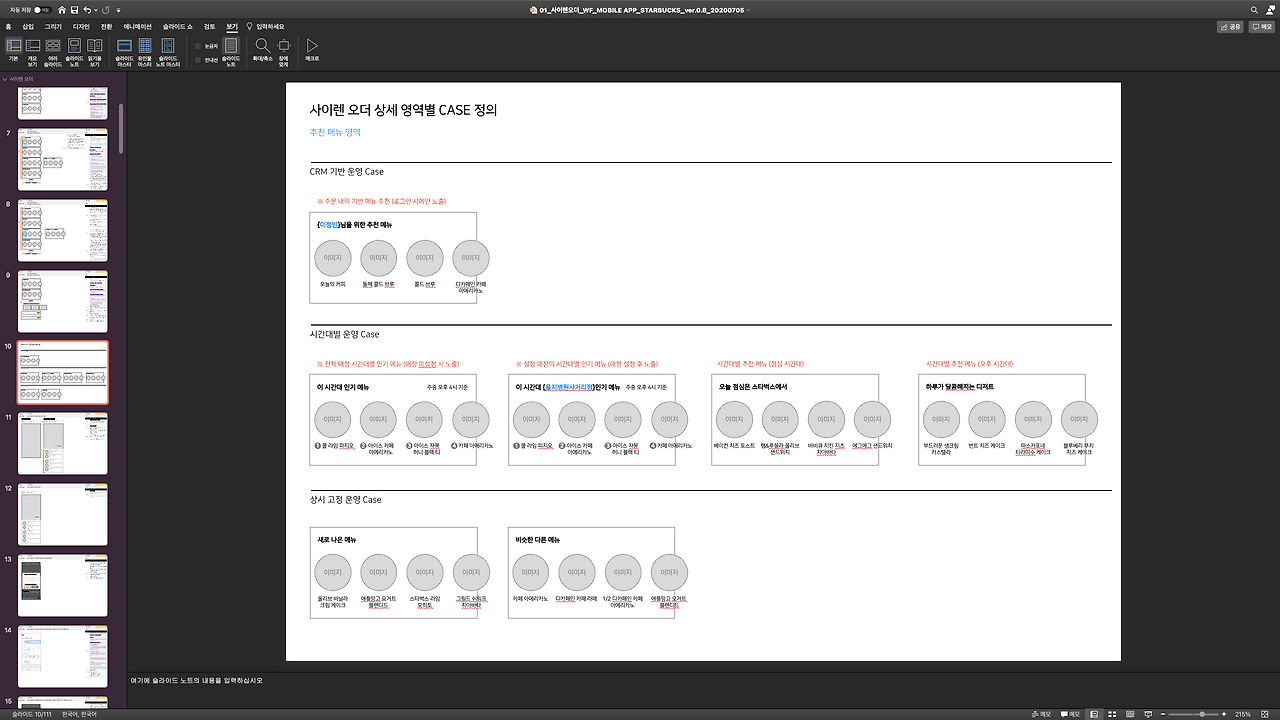Image resolution: width=1280 pixels, height=720 pixels.
Task: Open the undo history dropdown arrow
Action: pos(95,10)
